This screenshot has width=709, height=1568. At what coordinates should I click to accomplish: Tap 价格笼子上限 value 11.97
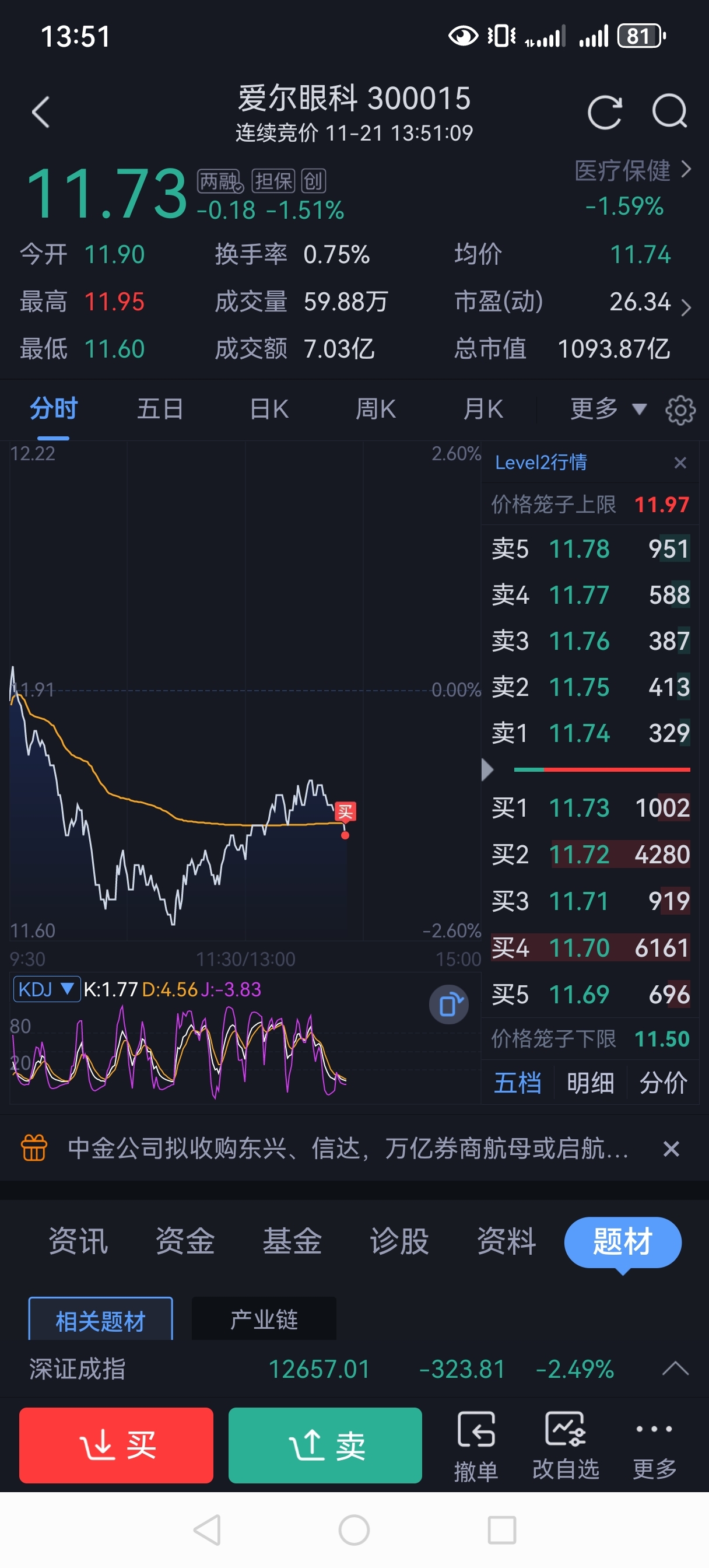pos(662,505)
